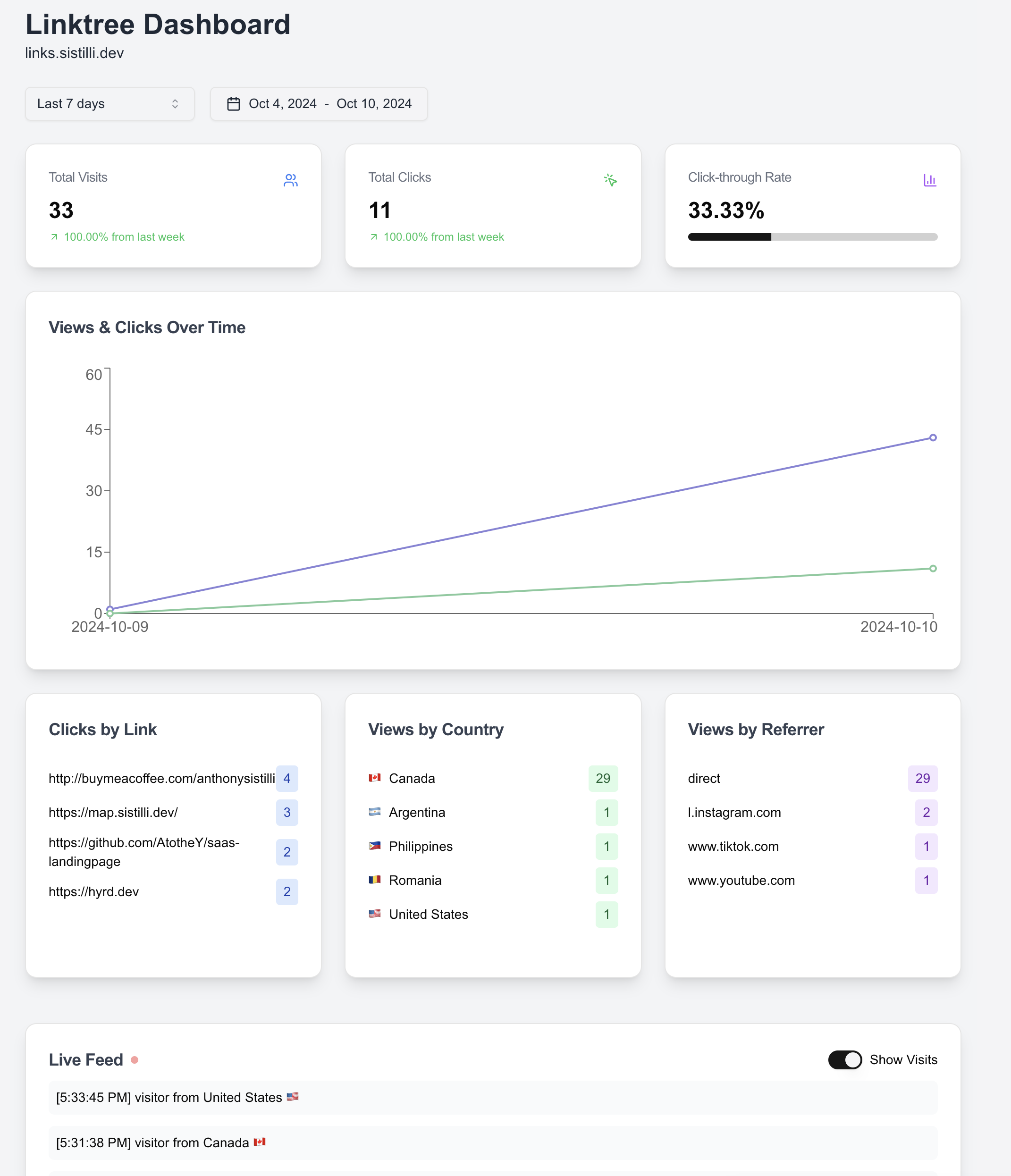Click the users icon in Total Visits
This screenshot has width=1011, height=1176.
pos(291,180)
